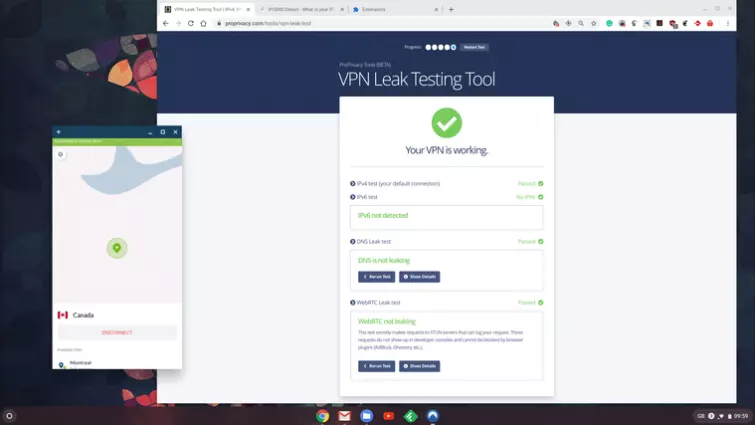Open Files app from the shelf
Viewport: 755px width, 425px height.
[x=366, y=416]
